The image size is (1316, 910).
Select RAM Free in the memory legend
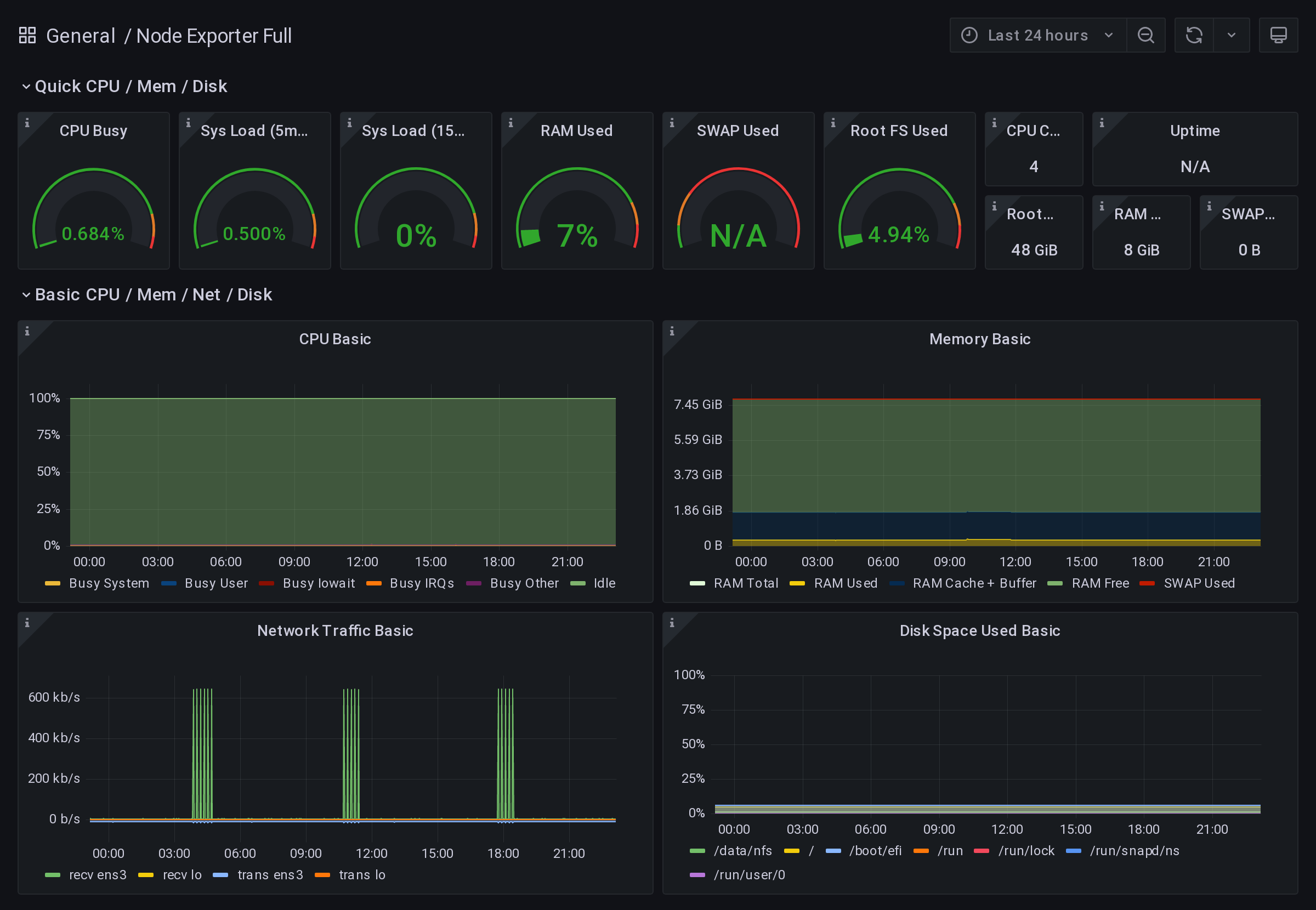point(1101,583)
